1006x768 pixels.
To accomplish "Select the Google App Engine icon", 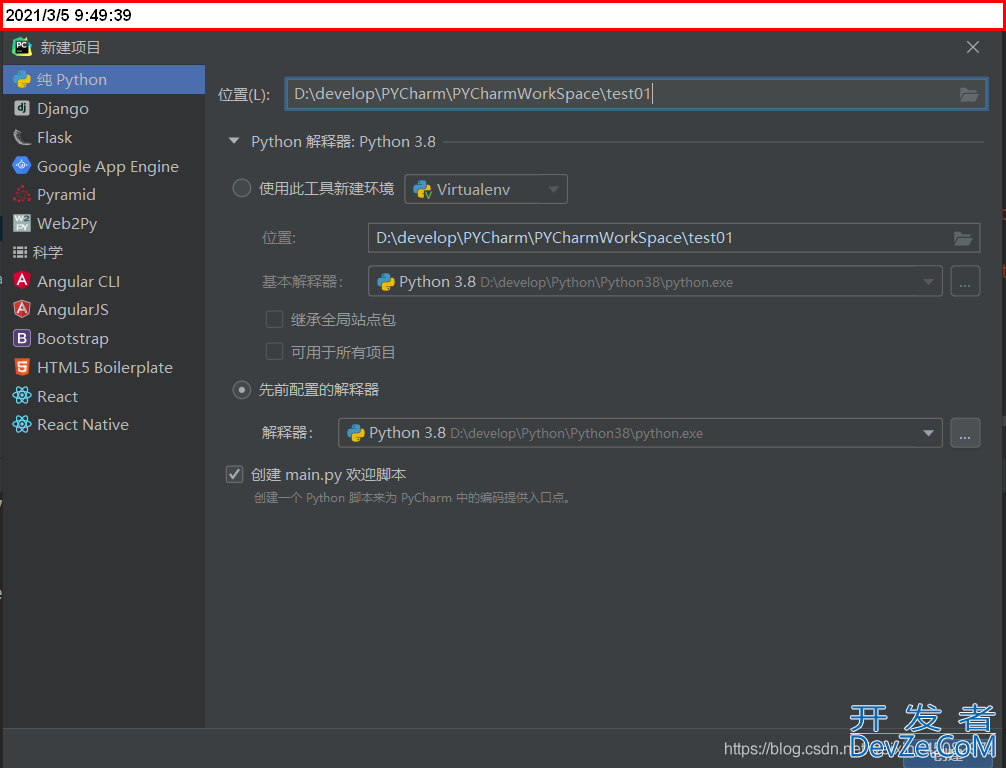I will pos(22,166).
